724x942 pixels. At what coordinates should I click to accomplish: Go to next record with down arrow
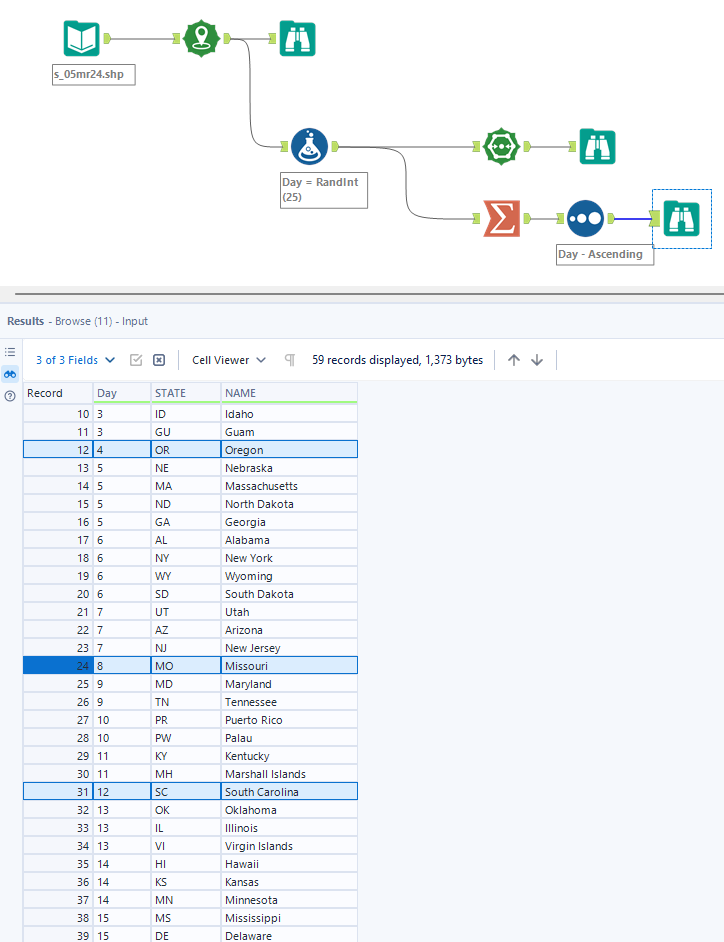click(537, 360)
